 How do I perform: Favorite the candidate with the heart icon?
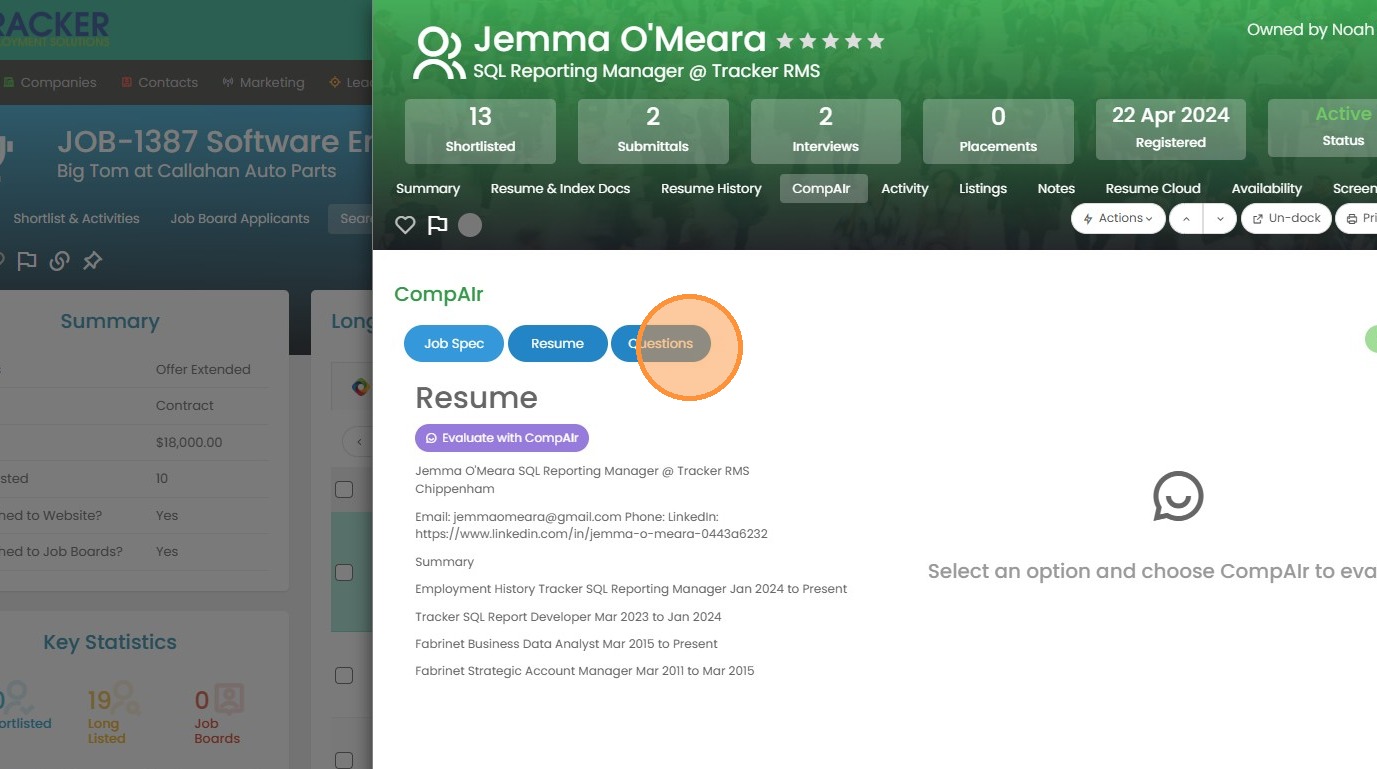405,225
